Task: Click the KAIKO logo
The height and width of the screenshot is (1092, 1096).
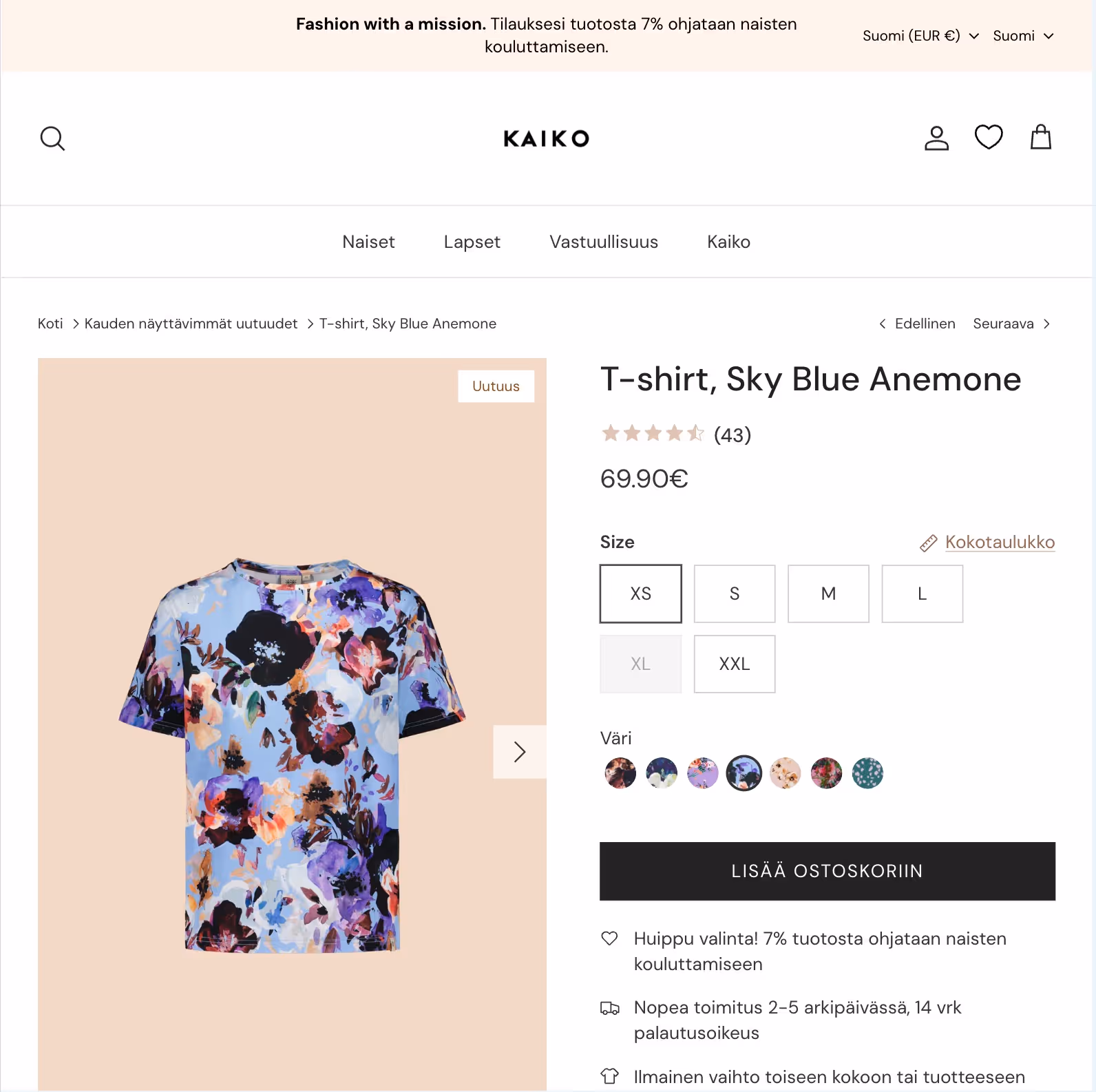Action: 547,138
